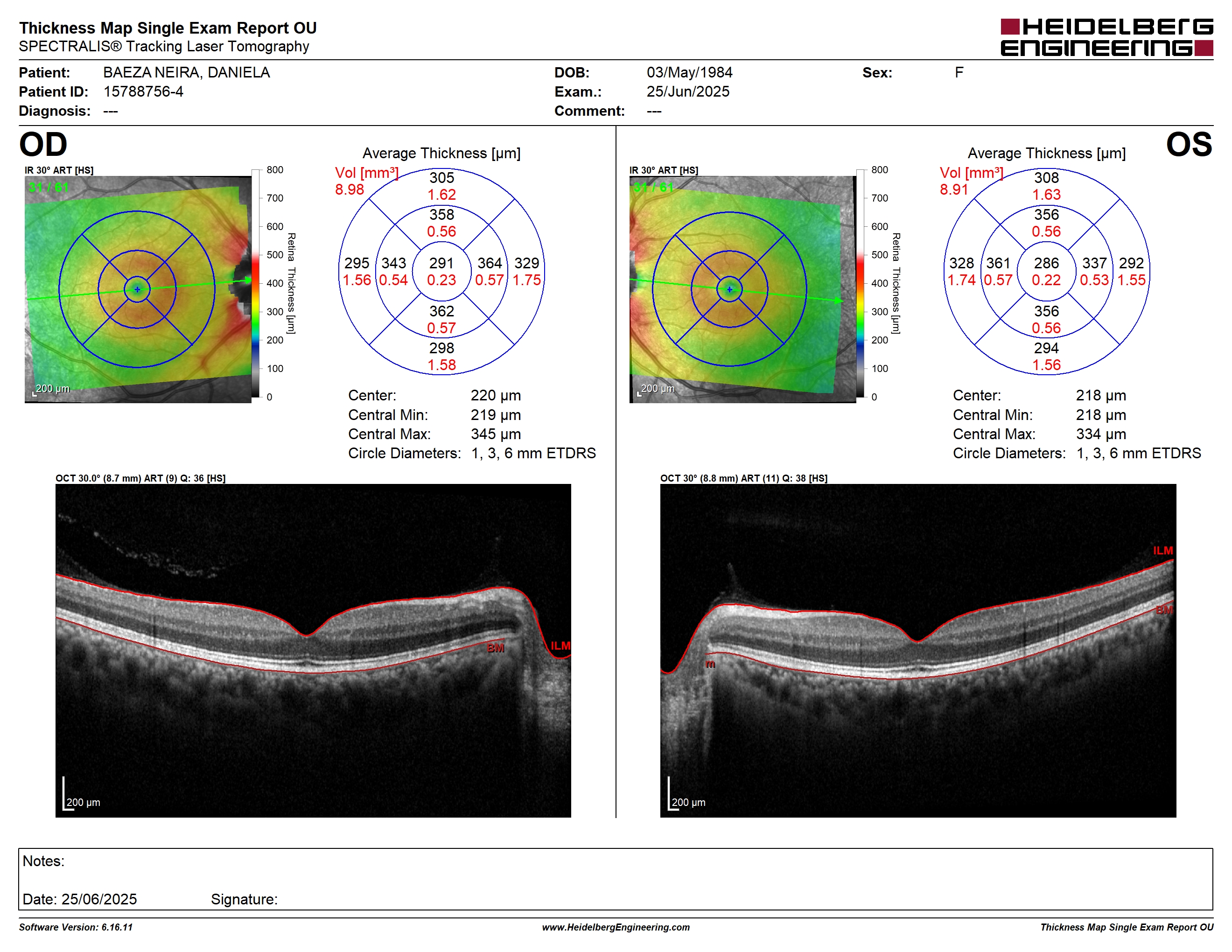
Task: Click the OS OCT B-scan image
Action: point(918,650)
